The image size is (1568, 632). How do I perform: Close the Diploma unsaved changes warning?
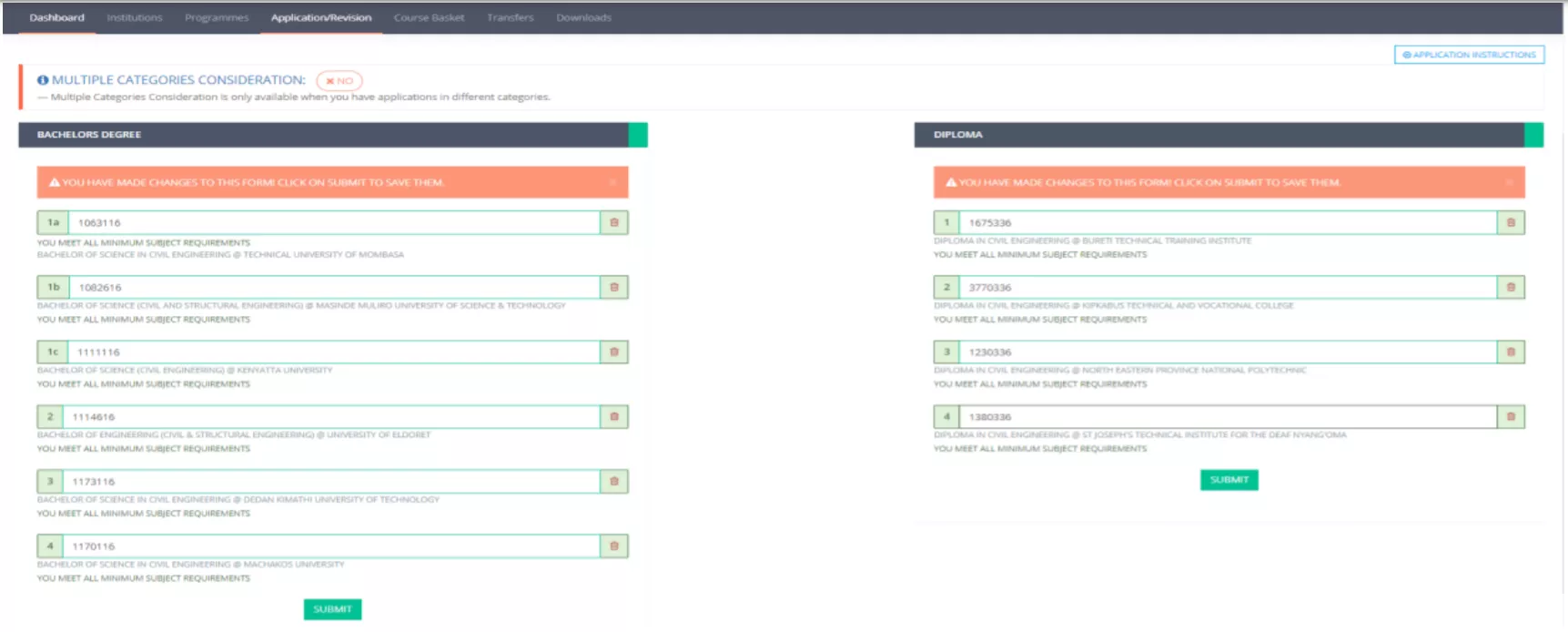click(x=1509, y=182)
